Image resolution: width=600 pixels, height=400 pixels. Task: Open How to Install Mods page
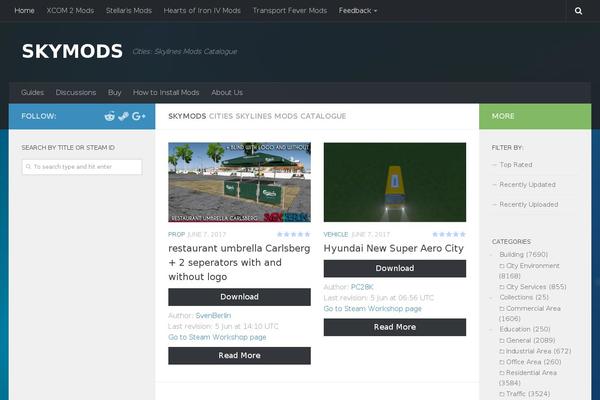pos(166,93)
